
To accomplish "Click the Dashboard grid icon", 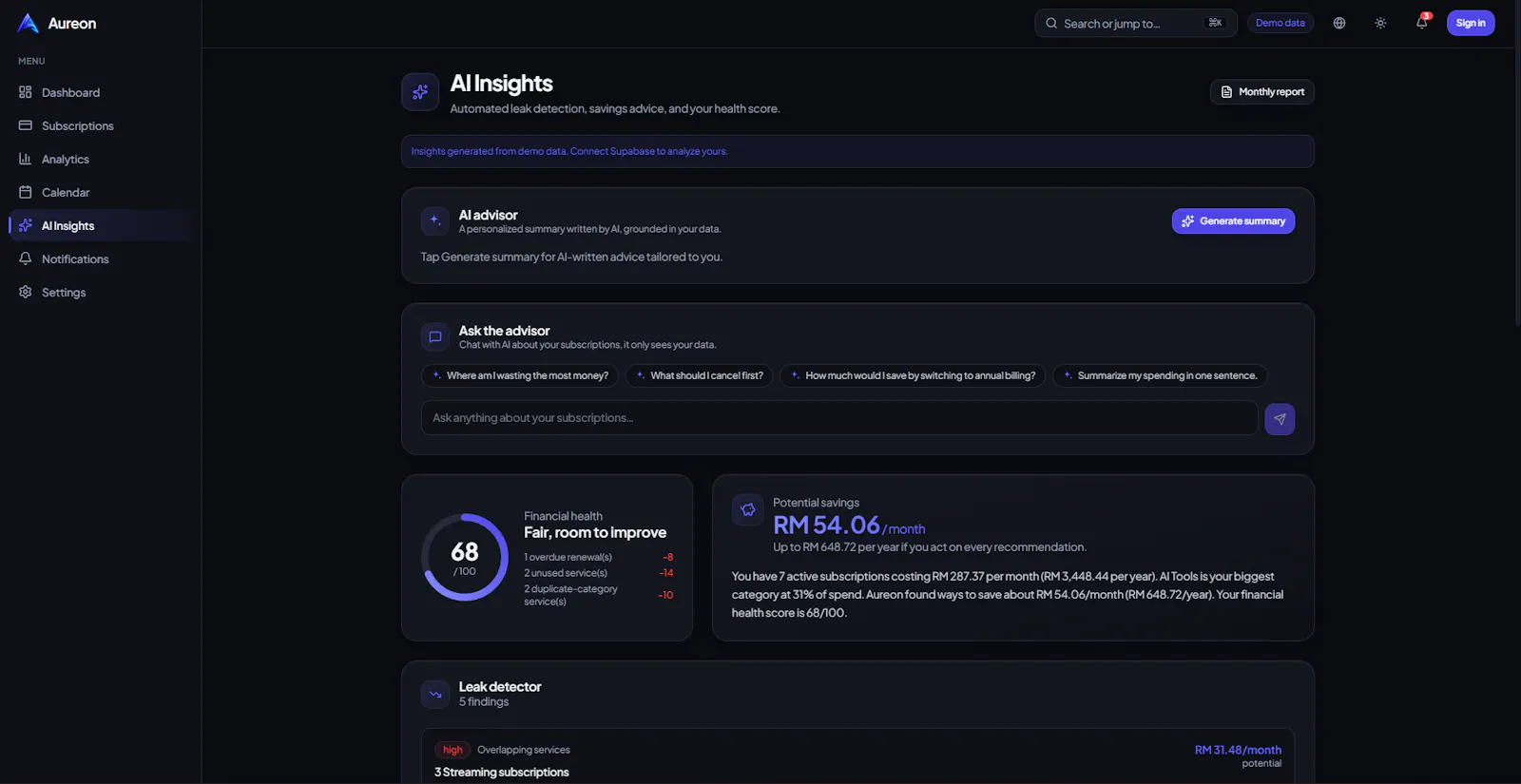I will [x=26, y=92].
